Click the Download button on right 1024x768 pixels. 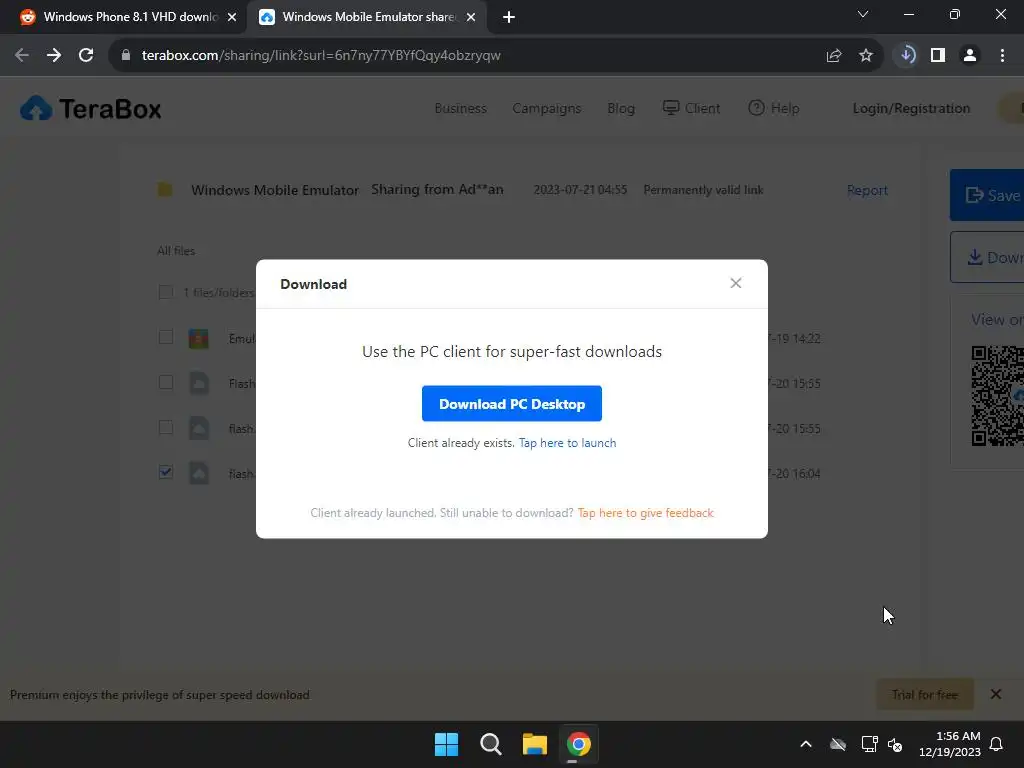point(987,257)
